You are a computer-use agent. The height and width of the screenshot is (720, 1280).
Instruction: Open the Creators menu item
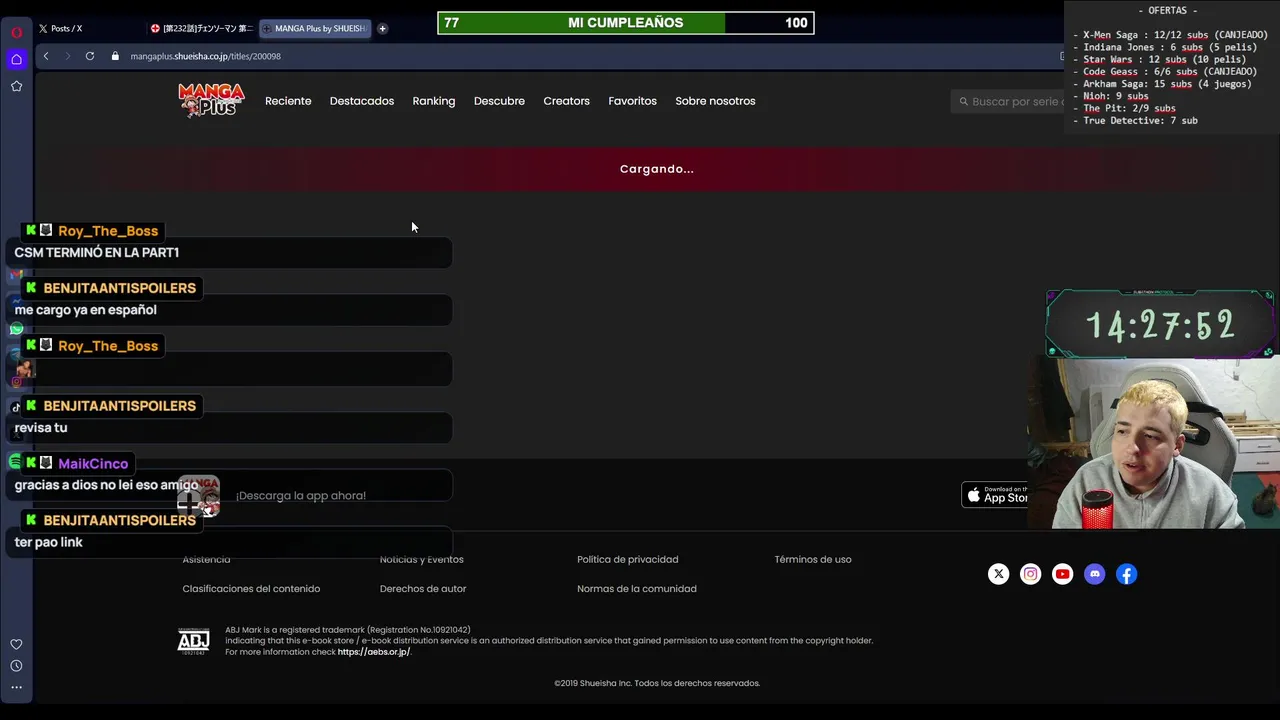pos(566,101)
